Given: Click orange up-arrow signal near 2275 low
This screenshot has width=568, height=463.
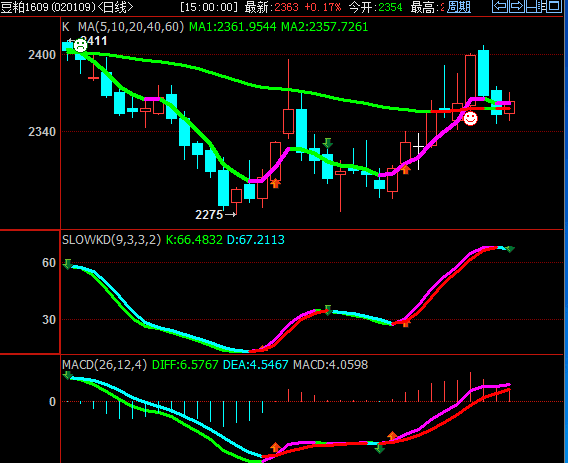Looking at the screenshot, I should [x=275, y=183].
